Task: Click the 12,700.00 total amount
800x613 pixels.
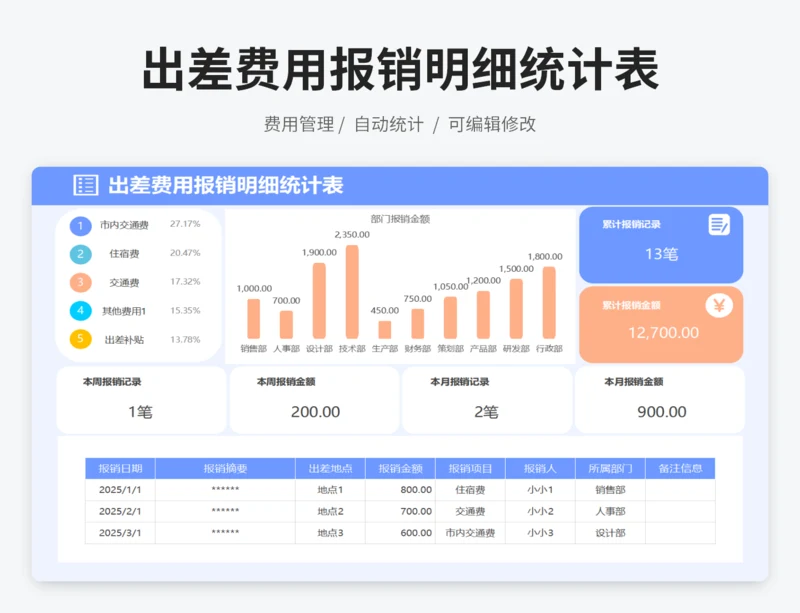Action: click(x=663, y=333)
